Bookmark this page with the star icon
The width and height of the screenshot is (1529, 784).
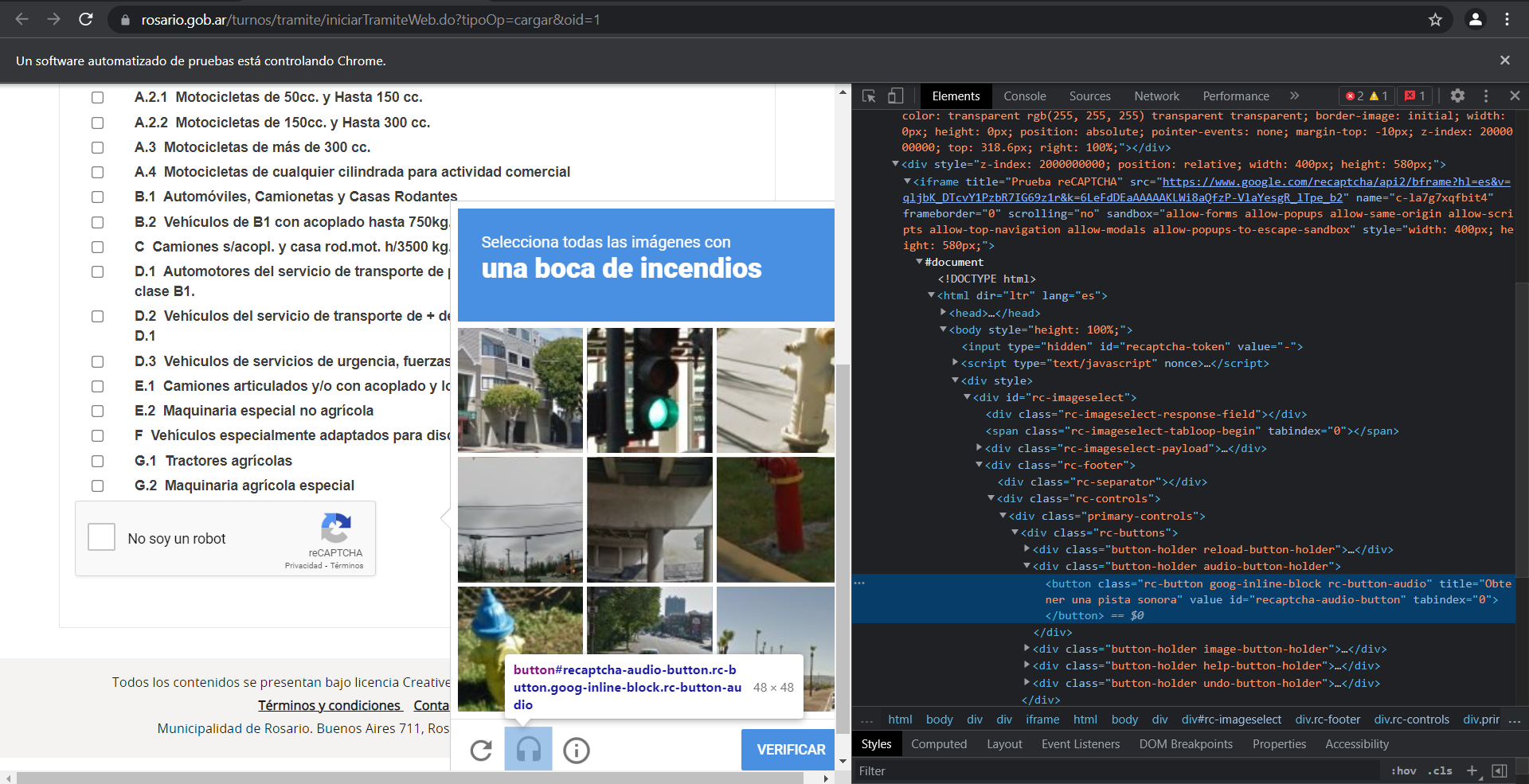[x=1435, y=19]
